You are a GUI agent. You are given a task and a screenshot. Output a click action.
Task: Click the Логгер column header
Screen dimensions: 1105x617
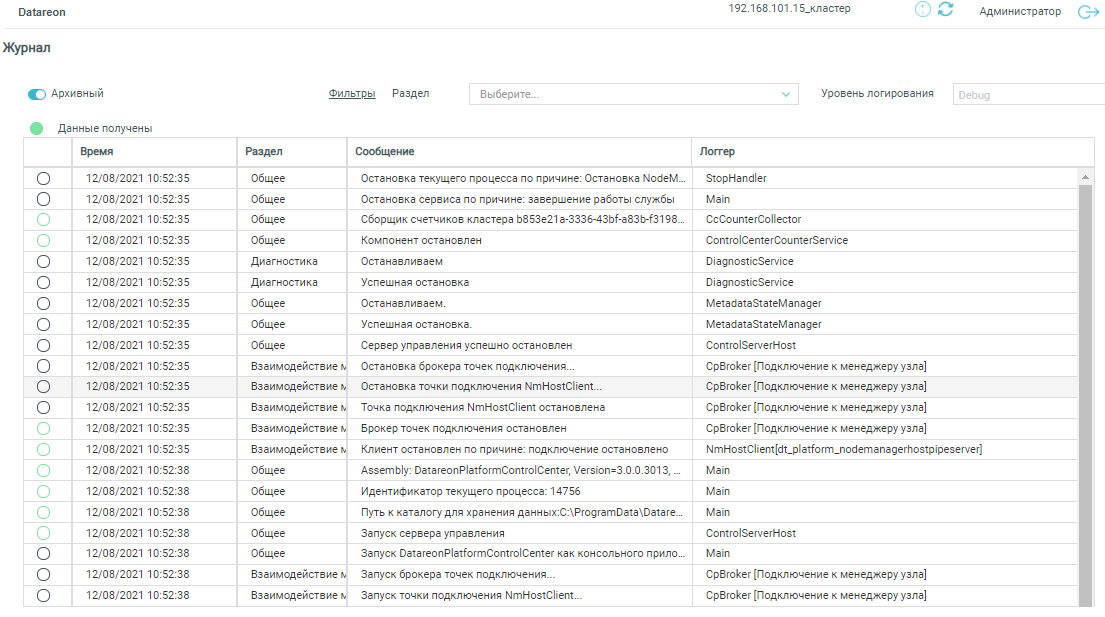point(717,151)
